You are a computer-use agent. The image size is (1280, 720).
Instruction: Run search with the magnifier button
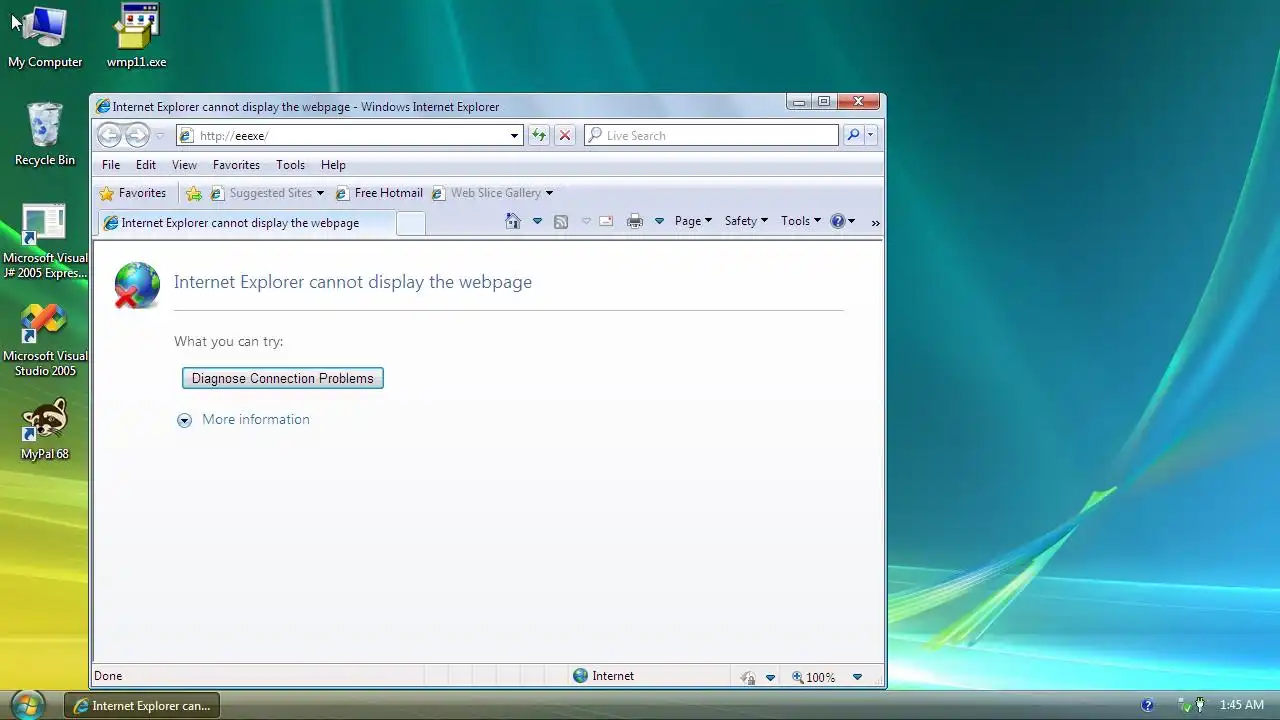tap(853, 136)
